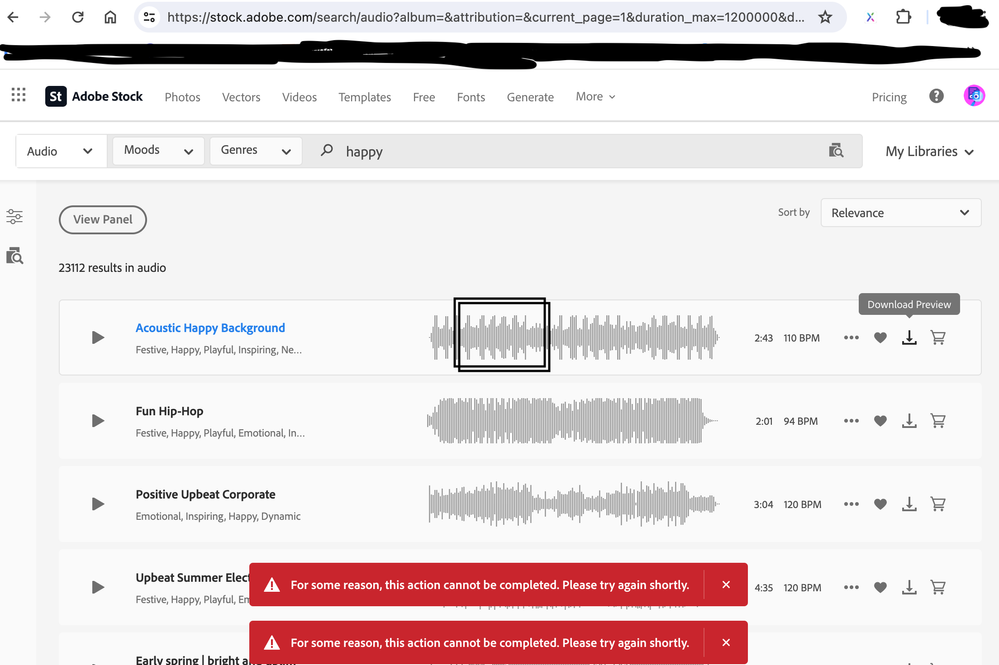Like the Fun Hip-Hop track
This screenshot has width=999, height=665.
point(880,421)
